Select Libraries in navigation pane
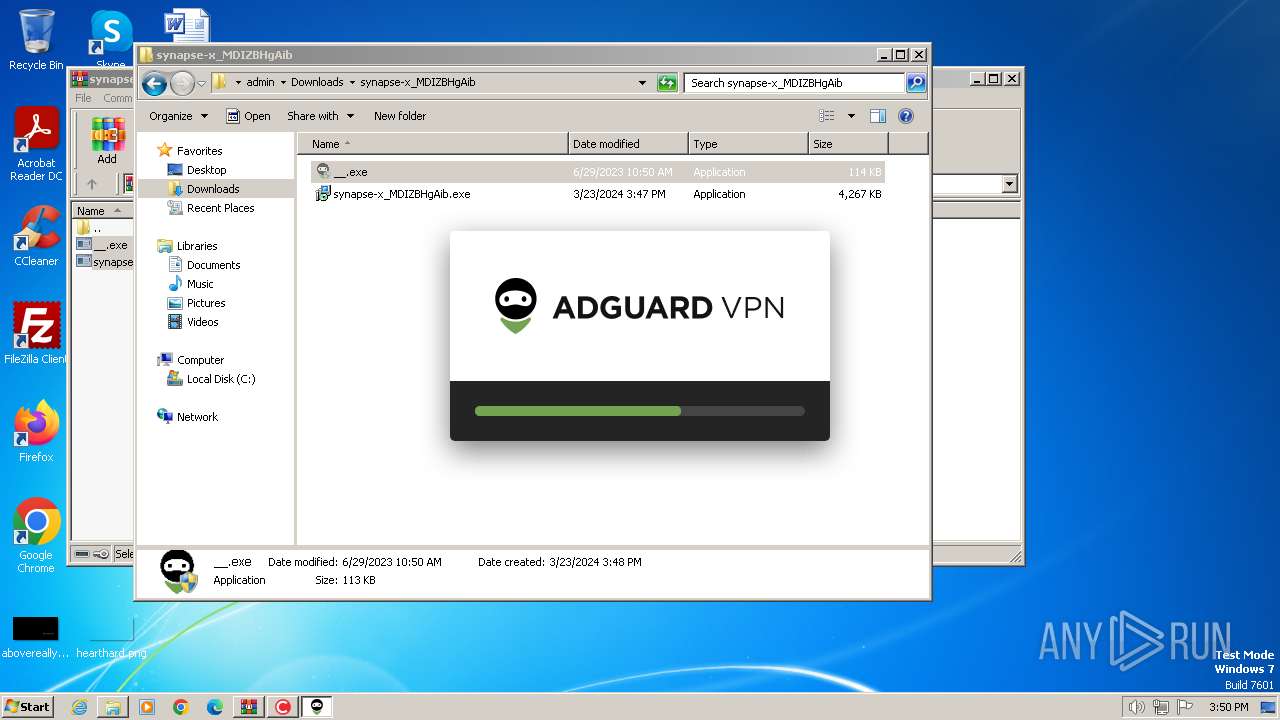Viewport: 1280px width, 720px height. tap(197, 246)
